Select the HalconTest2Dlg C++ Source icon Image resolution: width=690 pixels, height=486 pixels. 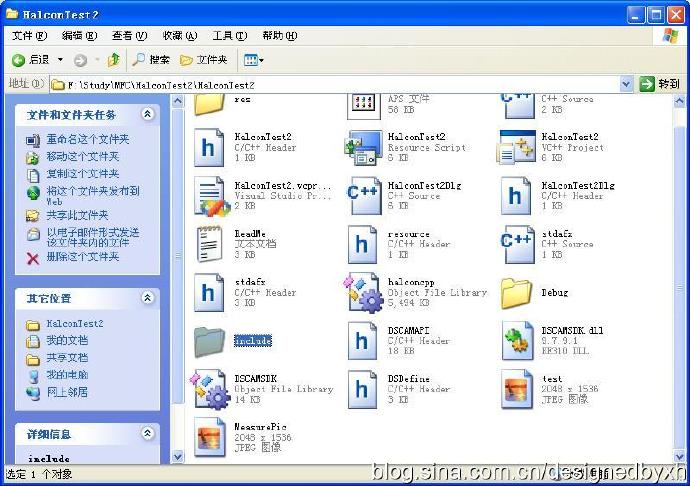click(363, 195)
